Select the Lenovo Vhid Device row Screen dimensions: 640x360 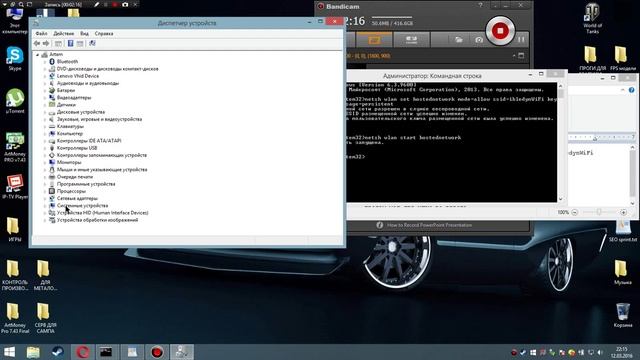point(78,76)
